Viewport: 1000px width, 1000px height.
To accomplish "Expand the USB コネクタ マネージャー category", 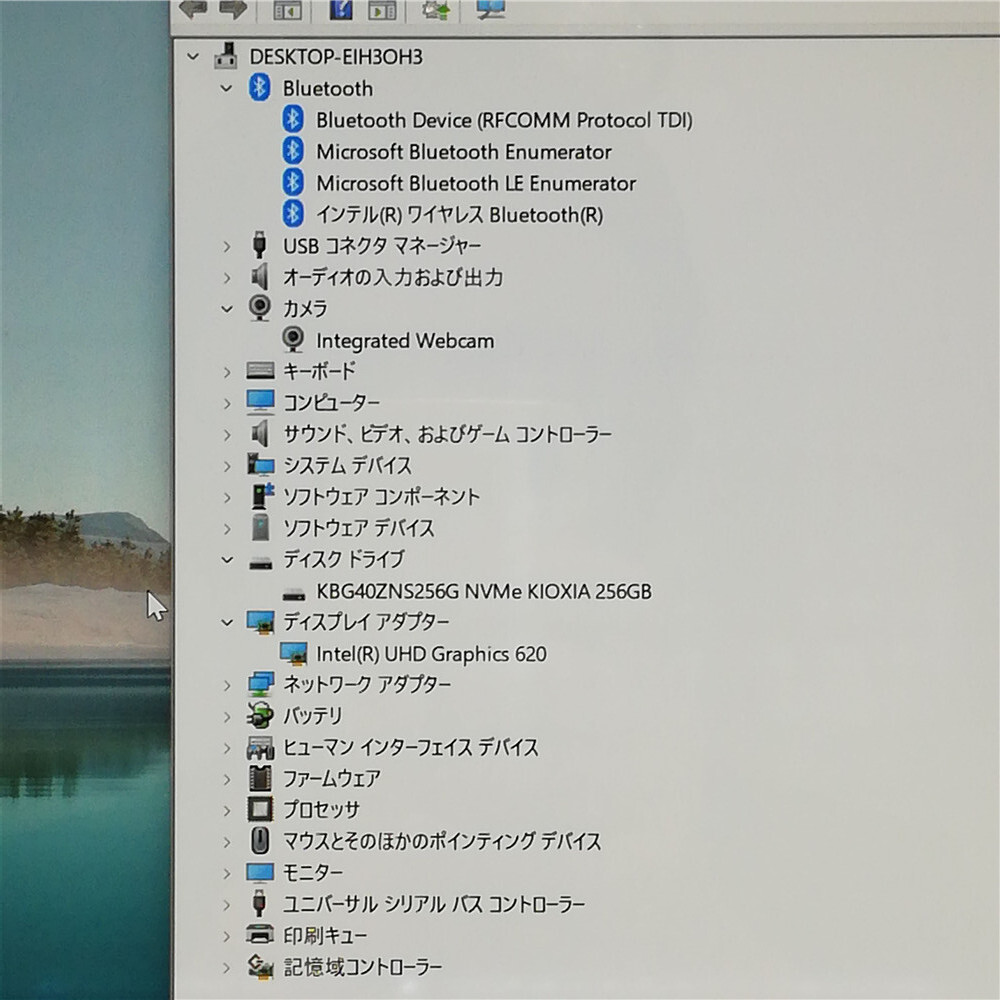I will coord(226,246).
